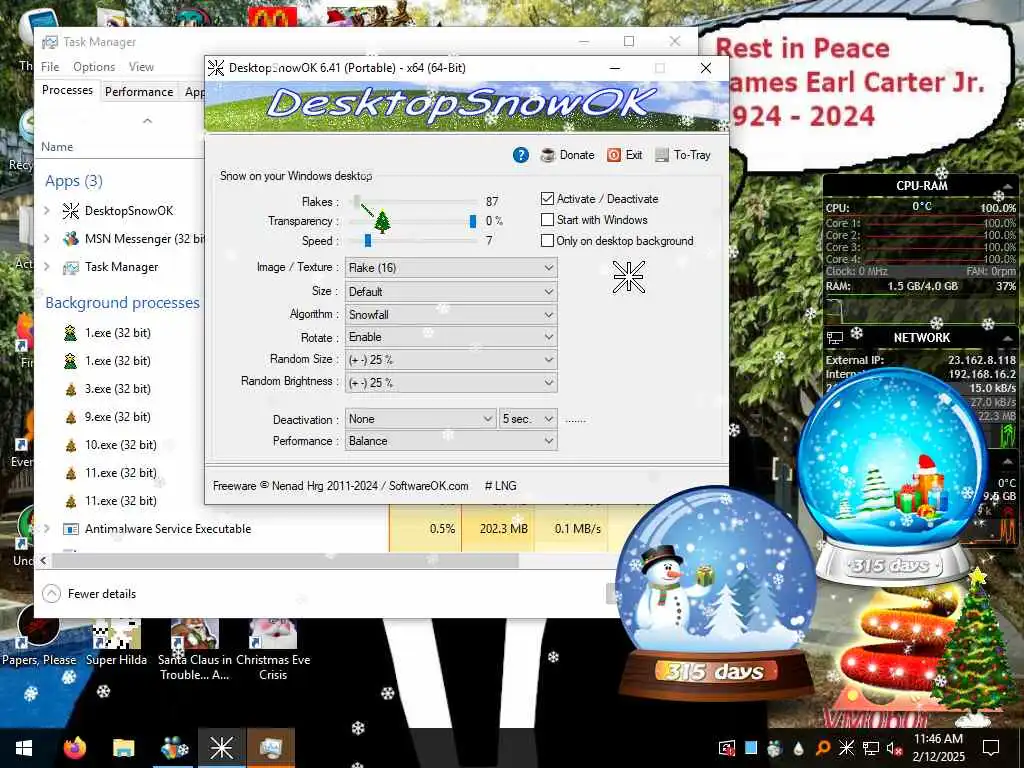This screenshot has height=768, width=1024.
Task: Switch to the Performance tab
Action: click(139, 91)
